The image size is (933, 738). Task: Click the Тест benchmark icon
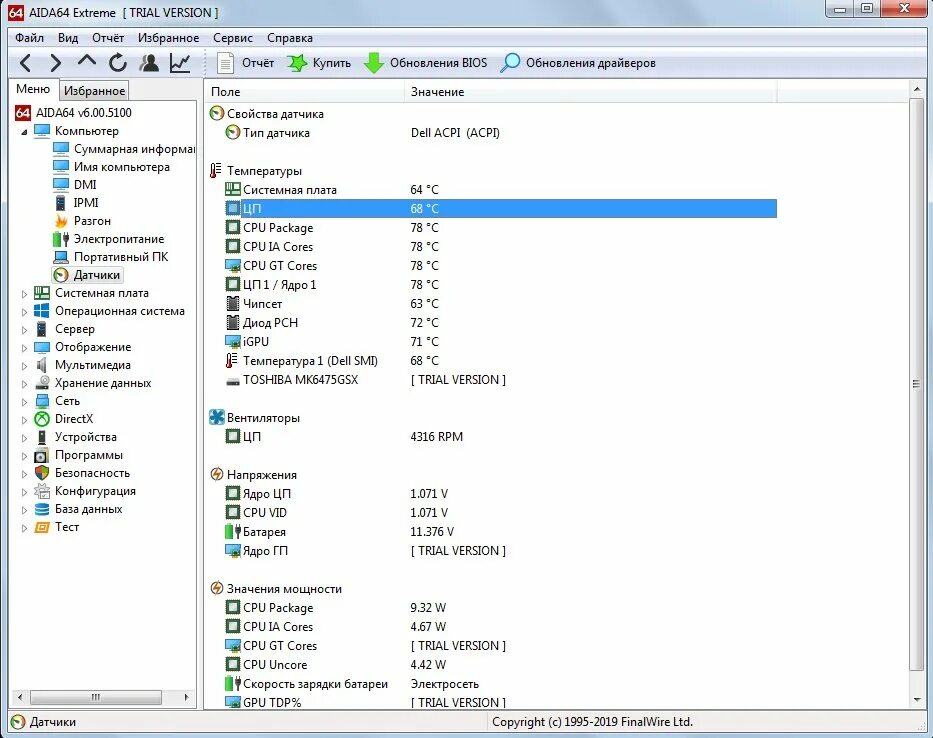tap(42, 527)
